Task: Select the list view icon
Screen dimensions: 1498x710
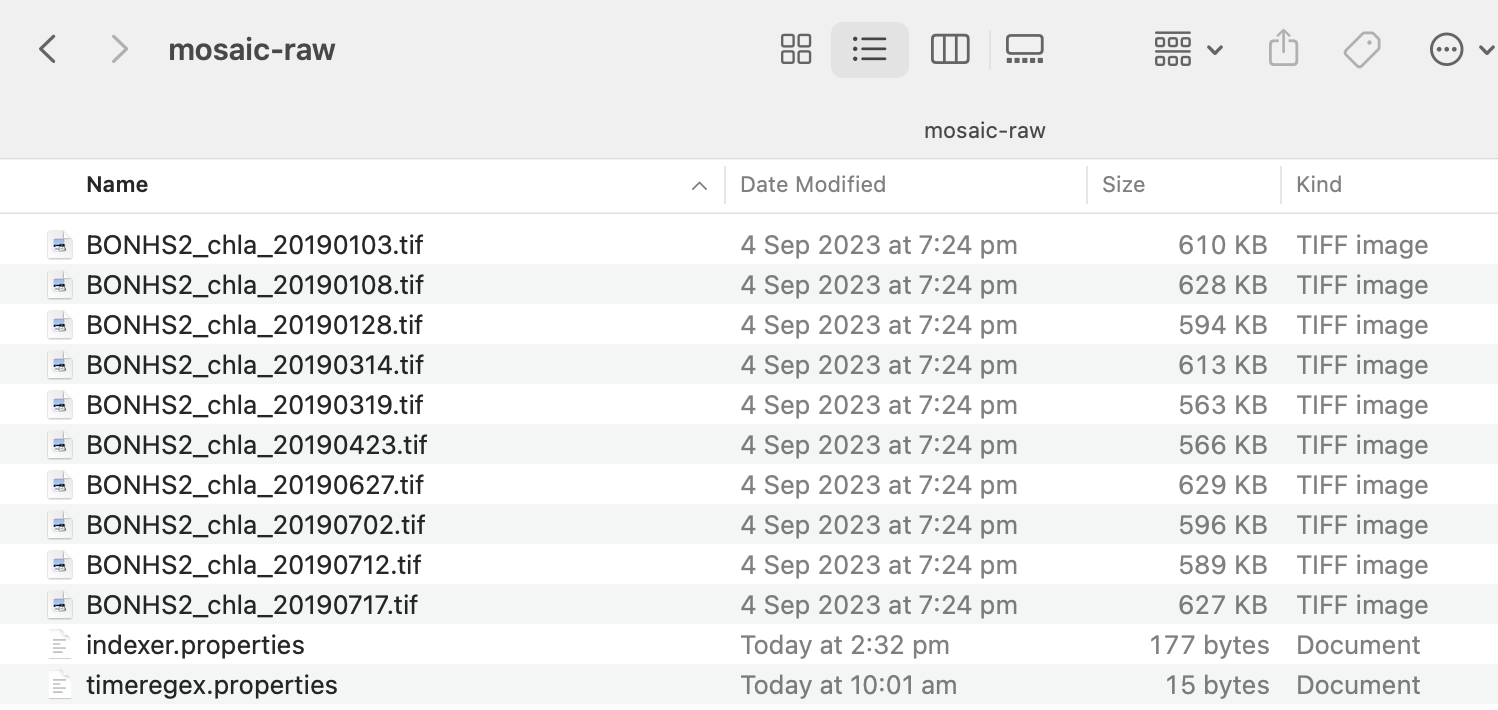Action: point(869,48)
